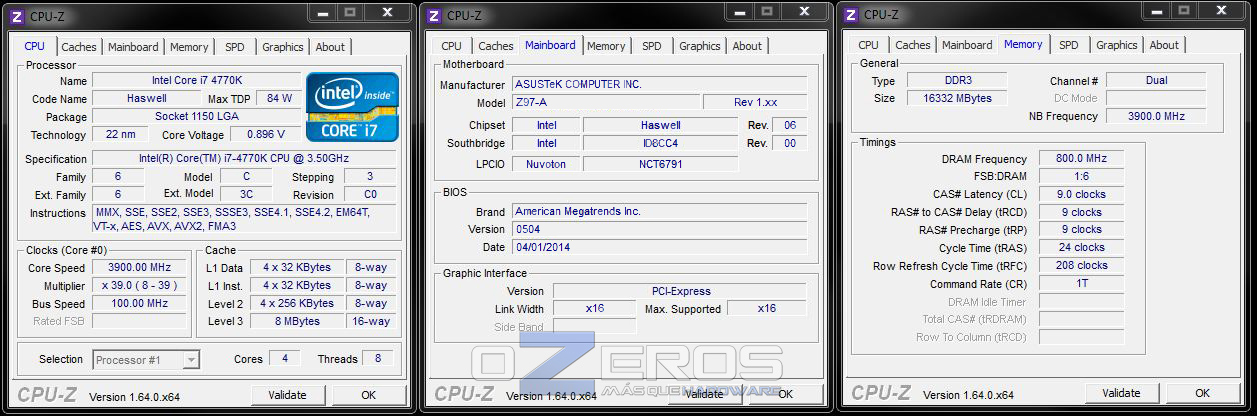Switch to Memory tab in middle CPU-Z window
Screen dimensions: 1257x416
pyautogui.click(x=606, y=46)
